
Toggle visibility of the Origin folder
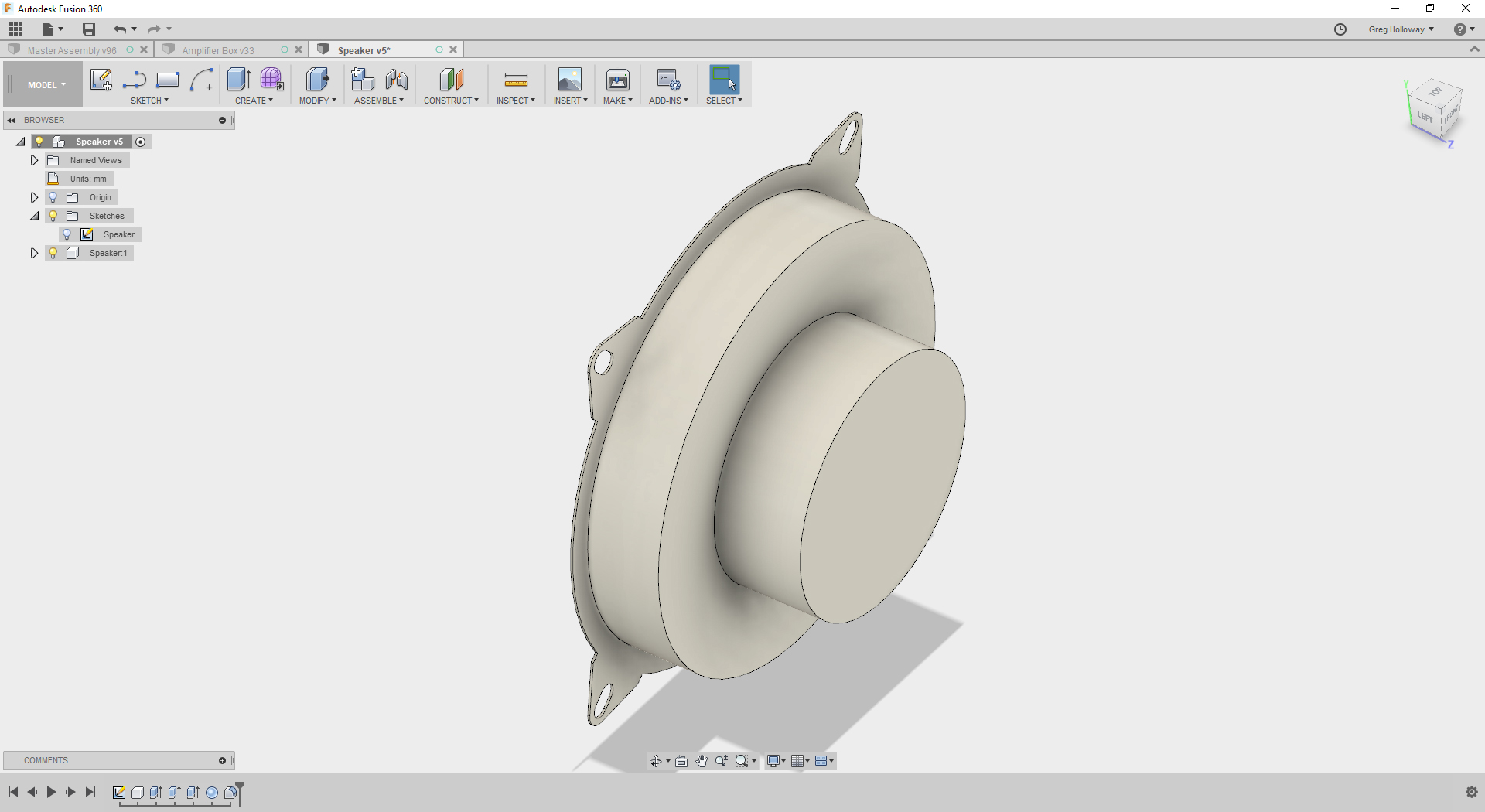click(52, 197)
